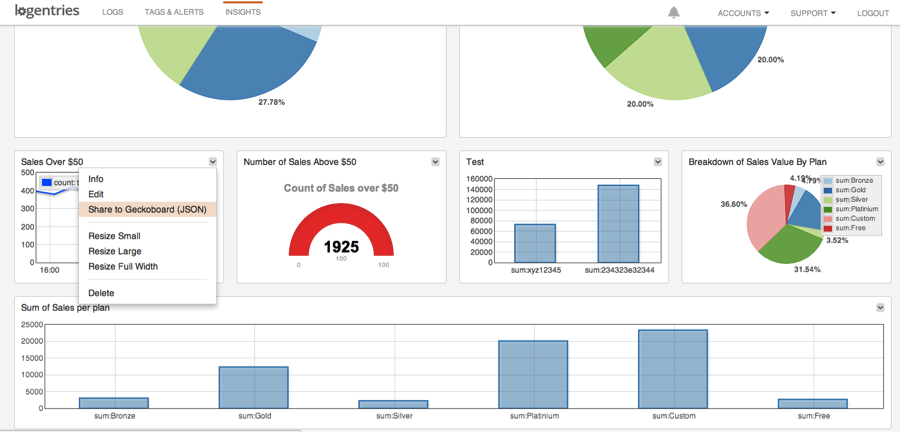The image size is (900, 432).
Task: Open the Test widget dropdown arrow
Action: 658,162
